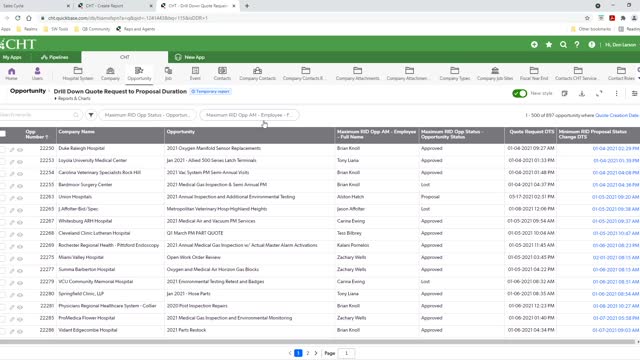Expand Reports & Charts breadcrumb
This screenshot has height=360, width=640.
(73, 99)
